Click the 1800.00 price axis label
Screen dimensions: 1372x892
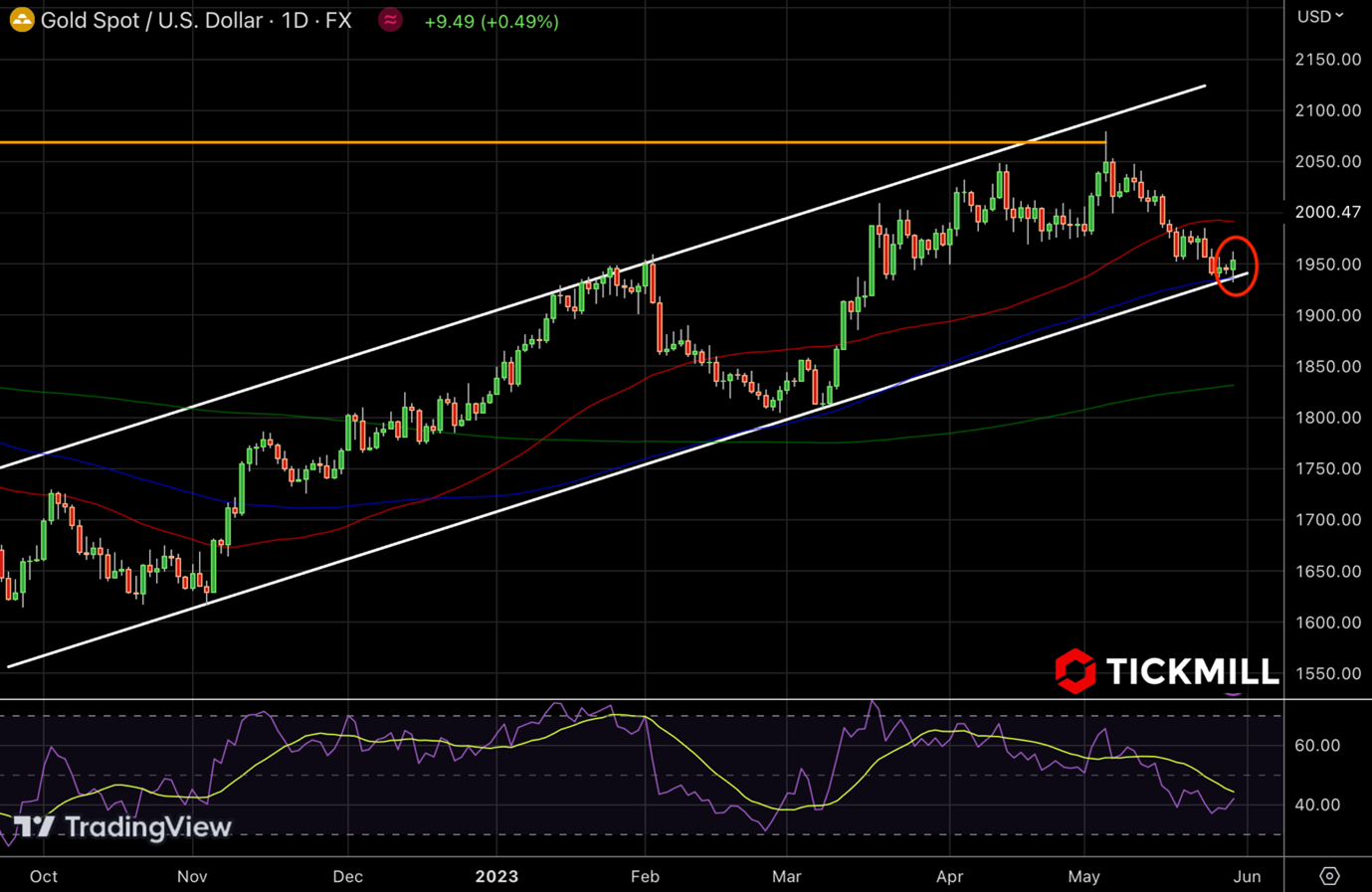tap(1327, 418)
